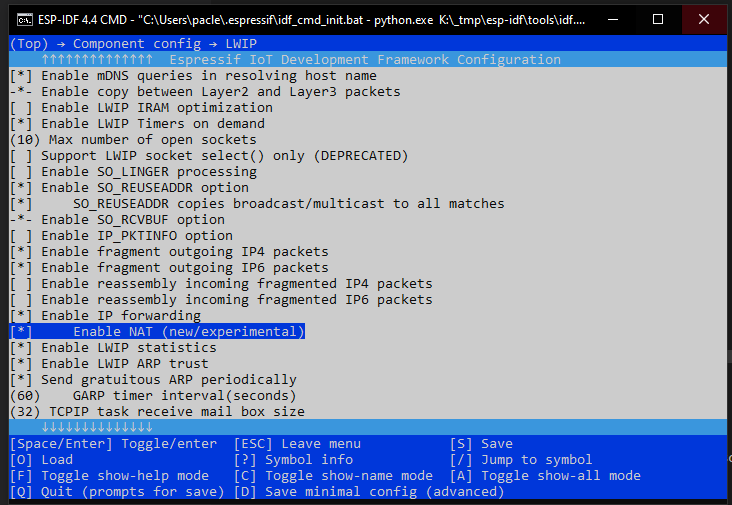Close the ESP-IDF 4.4 CMD window
Viewport: 732px width, 505px height.
point(704,20)
